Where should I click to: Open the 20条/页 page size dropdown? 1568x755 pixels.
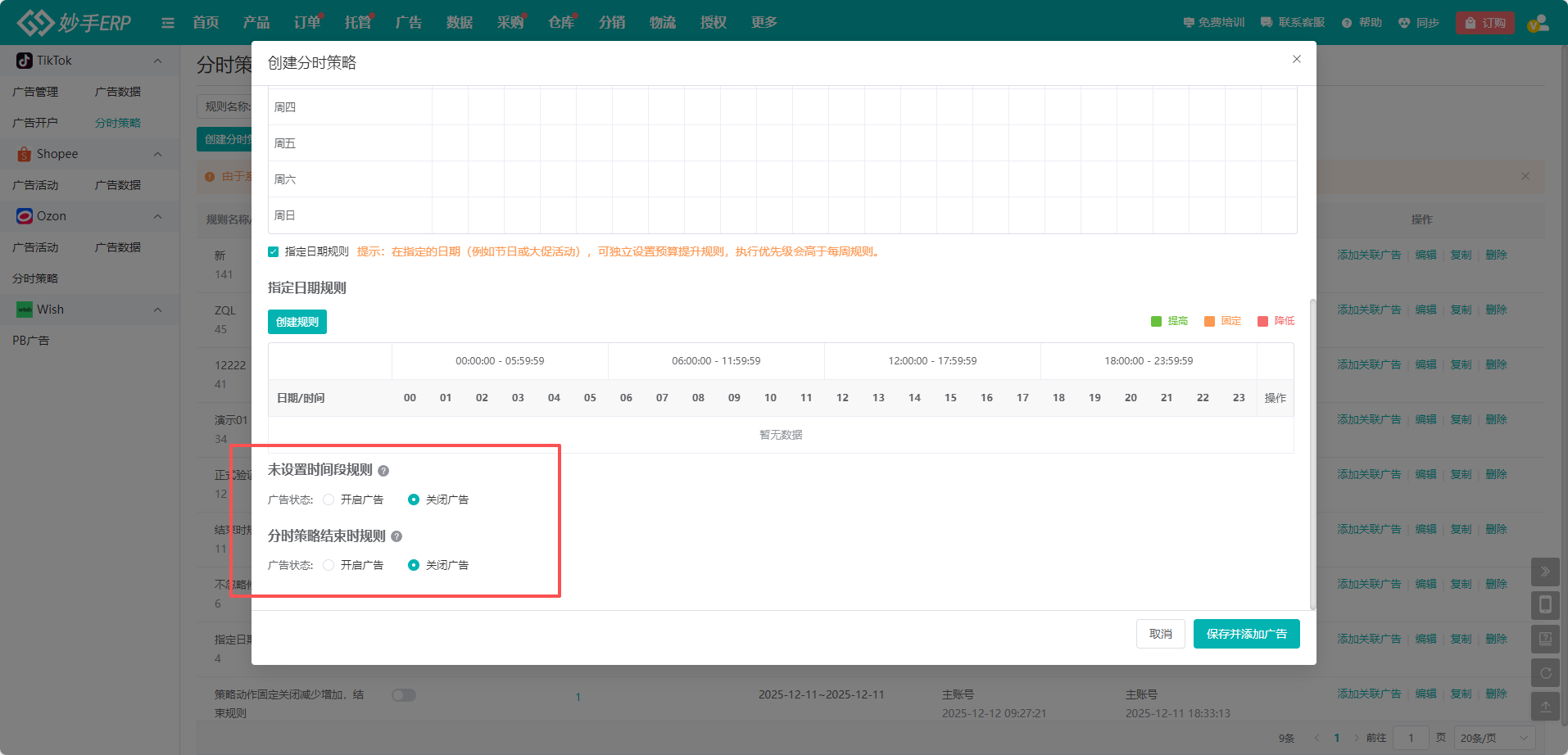coord(1489,737)
